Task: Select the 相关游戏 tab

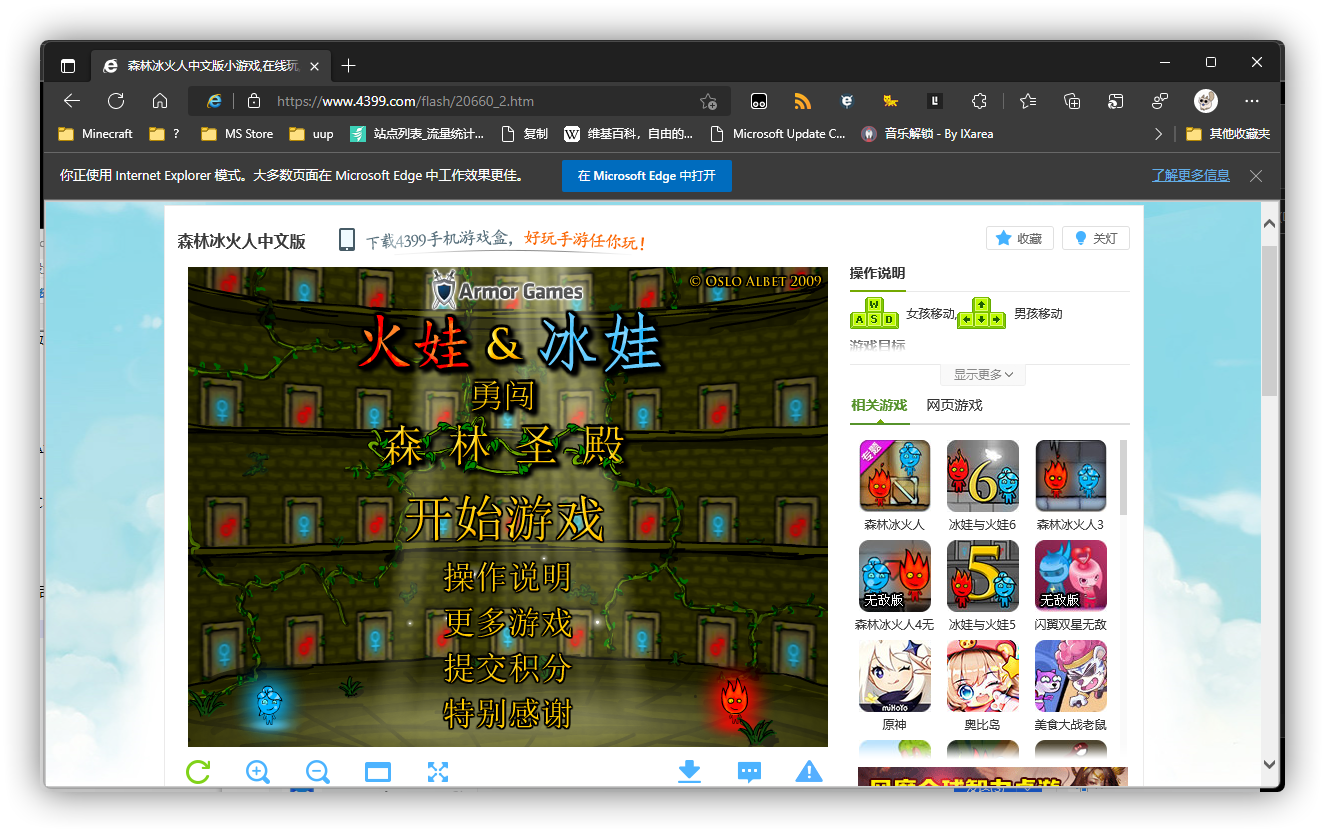Action: tap(879, 405)
